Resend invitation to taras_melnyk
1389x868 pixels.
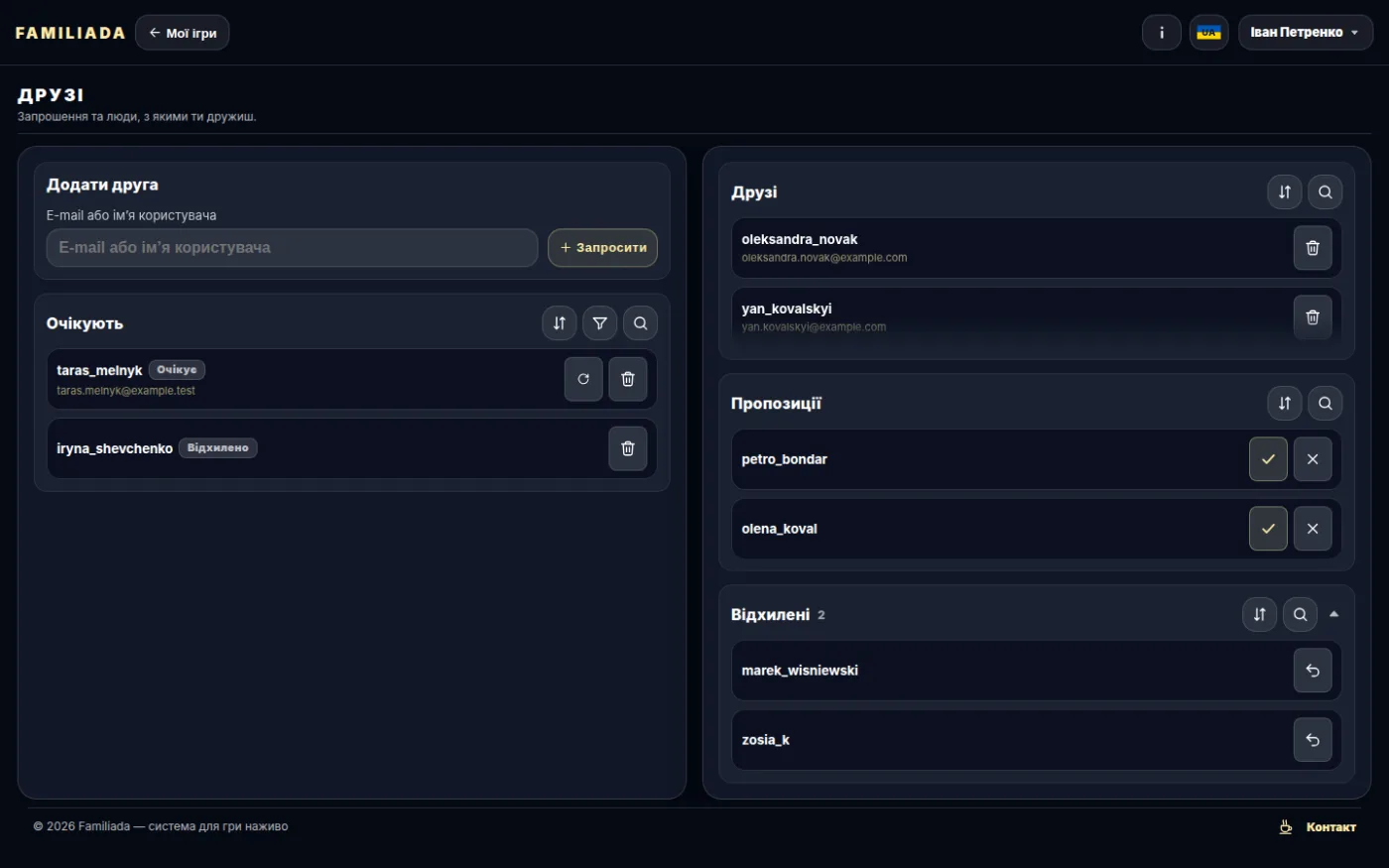coord(583,379)
